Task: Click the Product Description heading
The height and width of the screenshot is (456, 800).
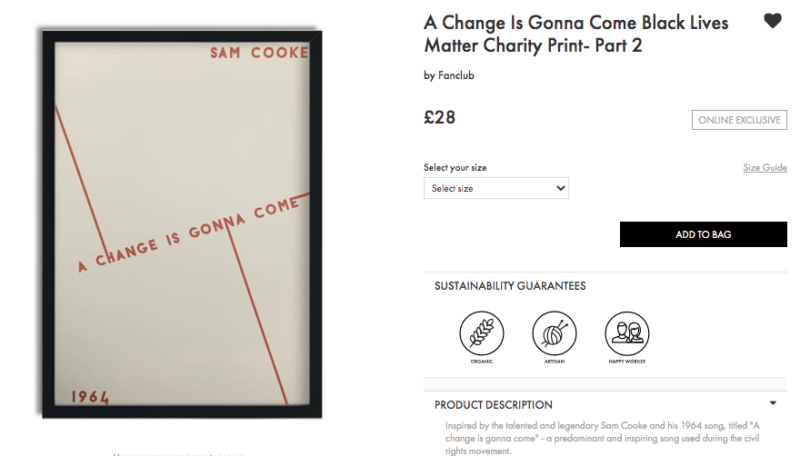Action: tap(493, 405)
